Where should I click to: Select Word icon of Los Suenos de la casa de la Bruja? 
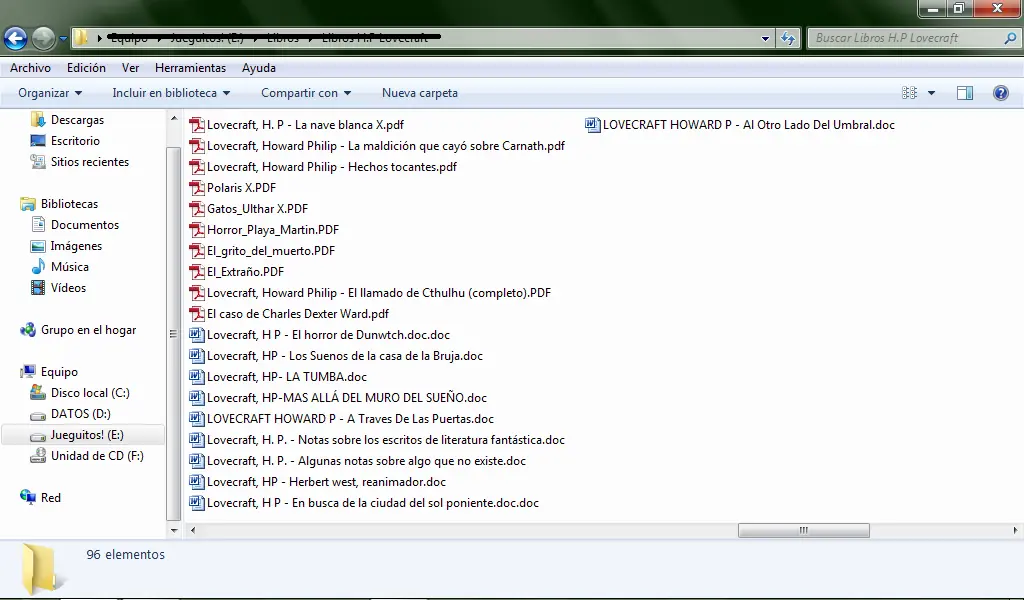(197, 356)
